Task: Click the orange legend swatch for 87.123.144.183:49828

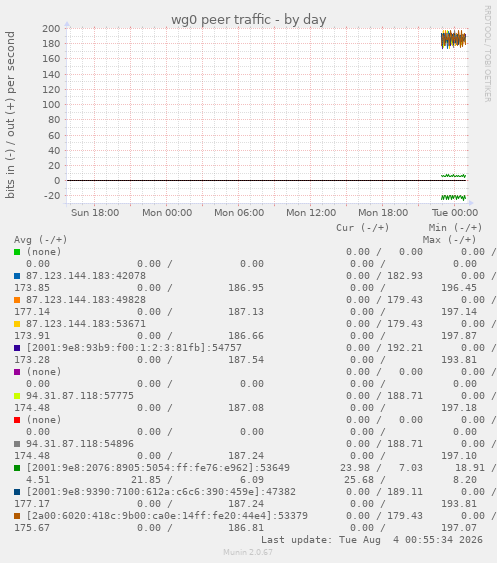Action: [x=17, y=300]
